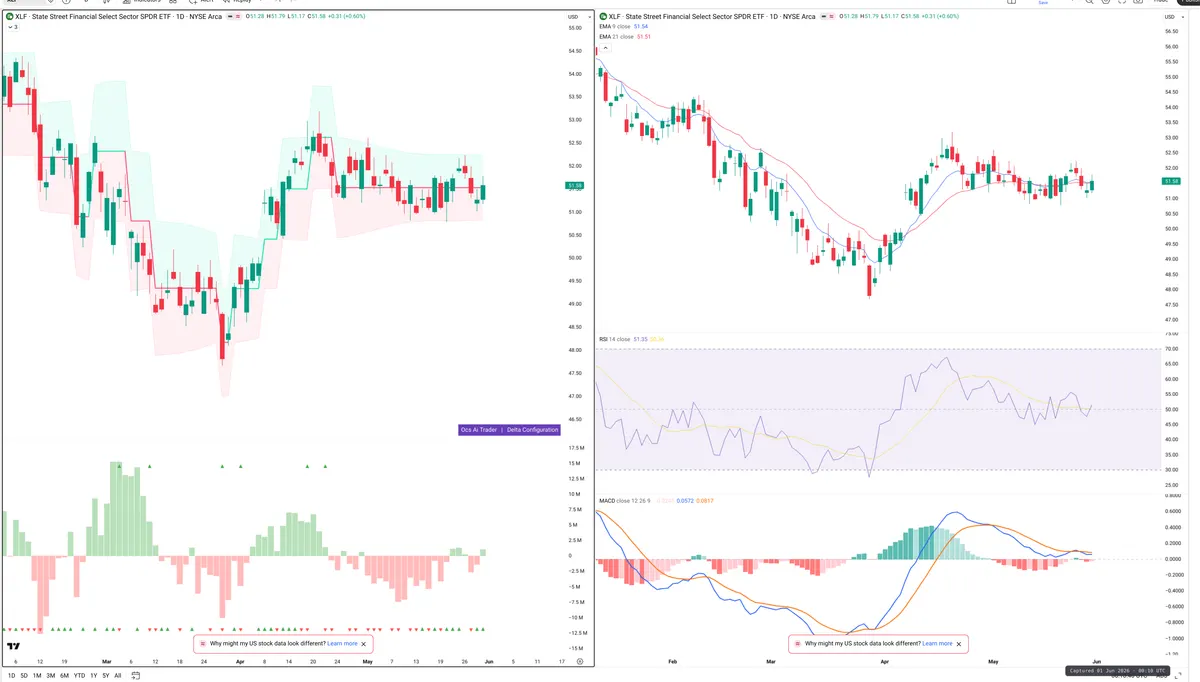
Task: Select 5Y time range
Action: coord(105,675)
